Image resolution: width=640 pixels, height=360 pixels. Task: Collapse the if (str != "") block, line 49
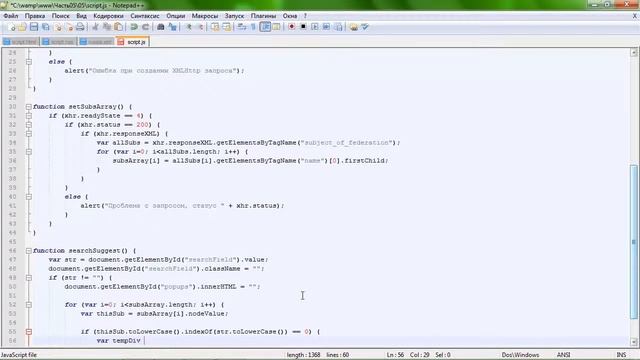pos(29,278)
